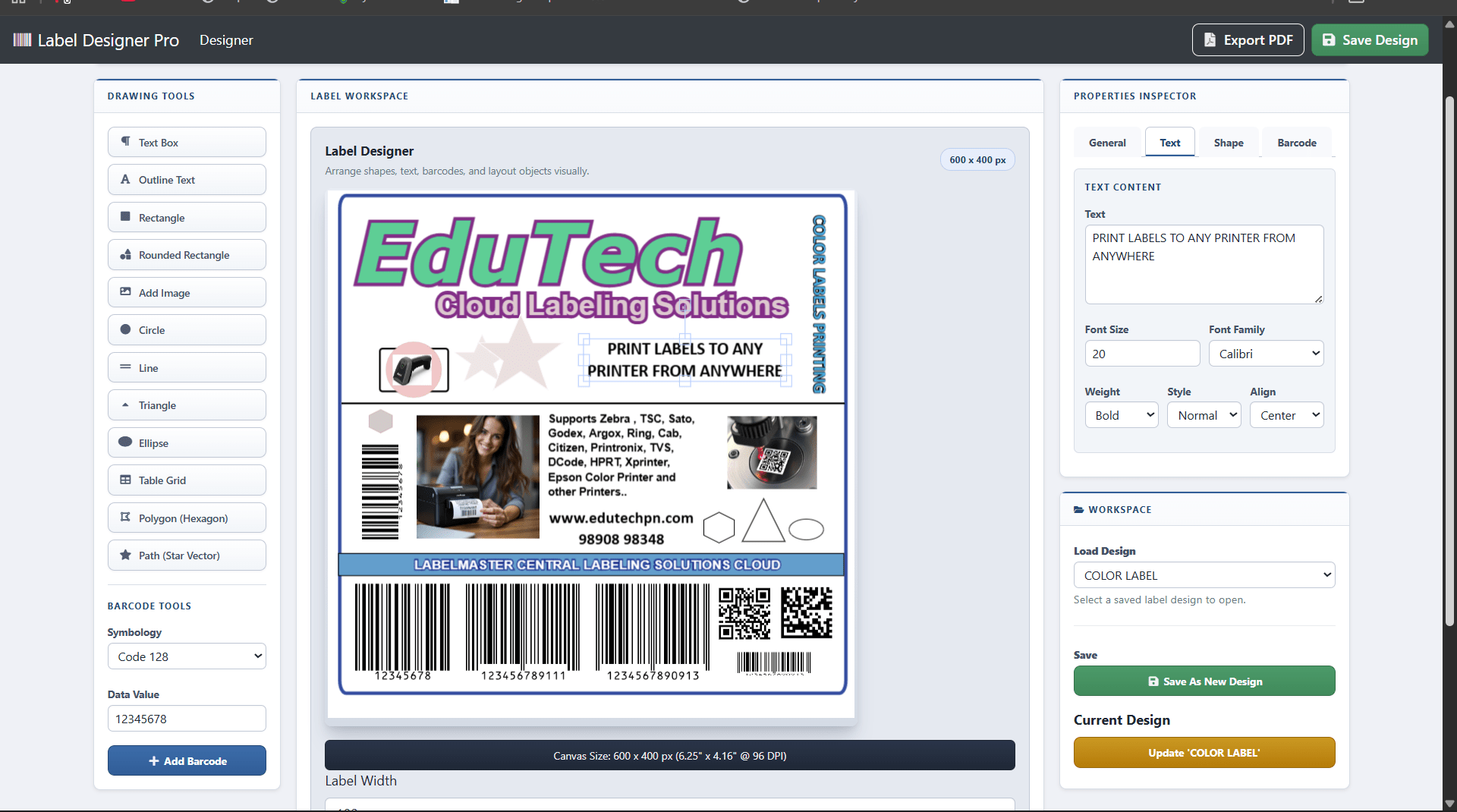1457x812 pixels.
Task: Open the Designer navigation item
Action: click(226, 40)
